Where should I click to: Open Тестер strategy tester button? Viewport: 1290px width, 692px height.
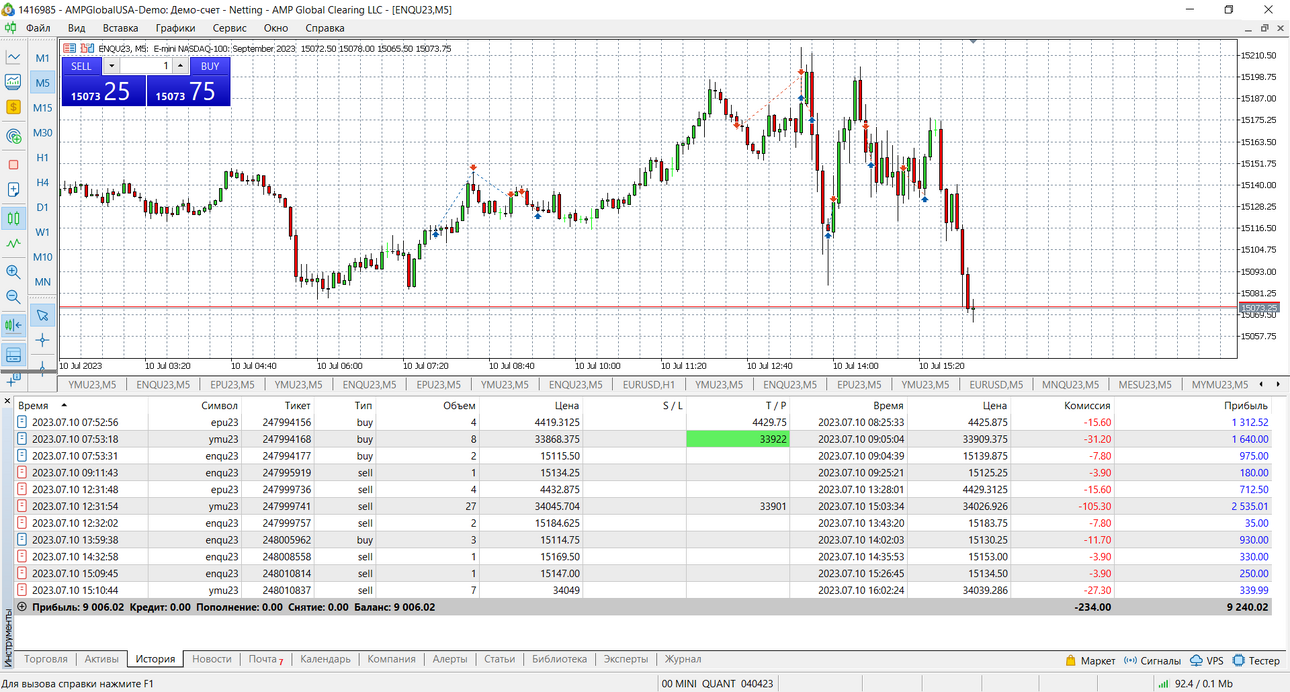pyautogui.click(x=1256, y=660)
